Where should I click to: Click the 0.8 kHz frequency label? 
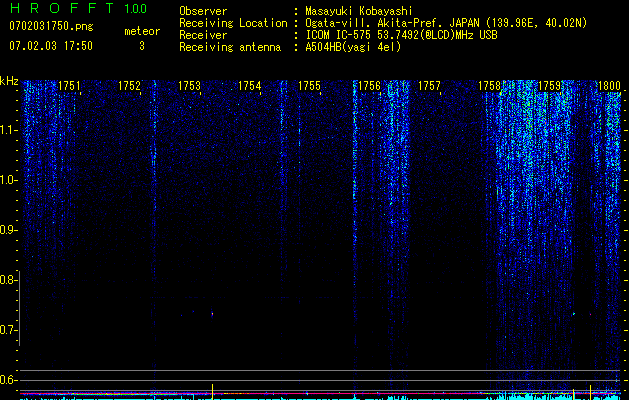tap(7, 280)
